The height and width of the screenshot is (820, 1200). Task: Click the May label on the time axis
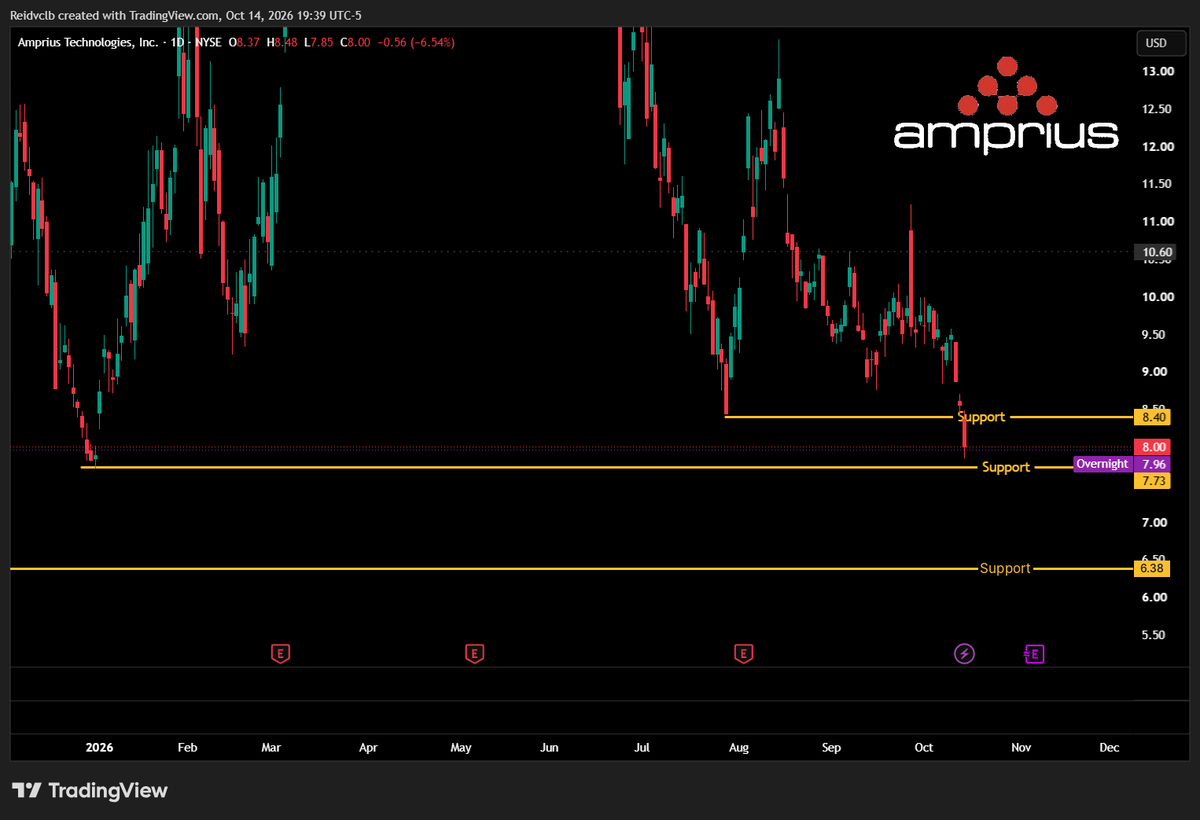[x=461, y=747]
